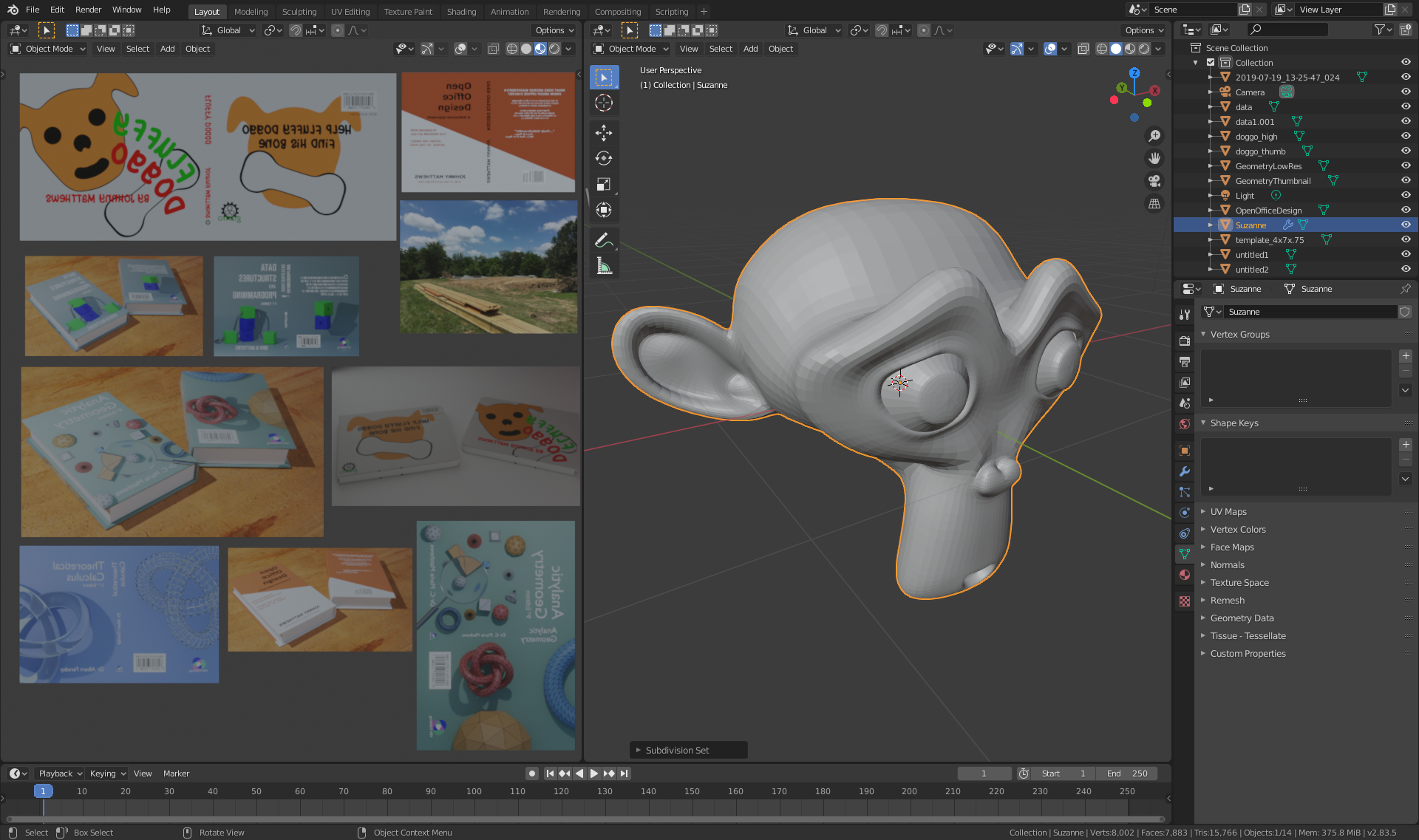Switch to the Sculpting workspace tab

(299, 11)
